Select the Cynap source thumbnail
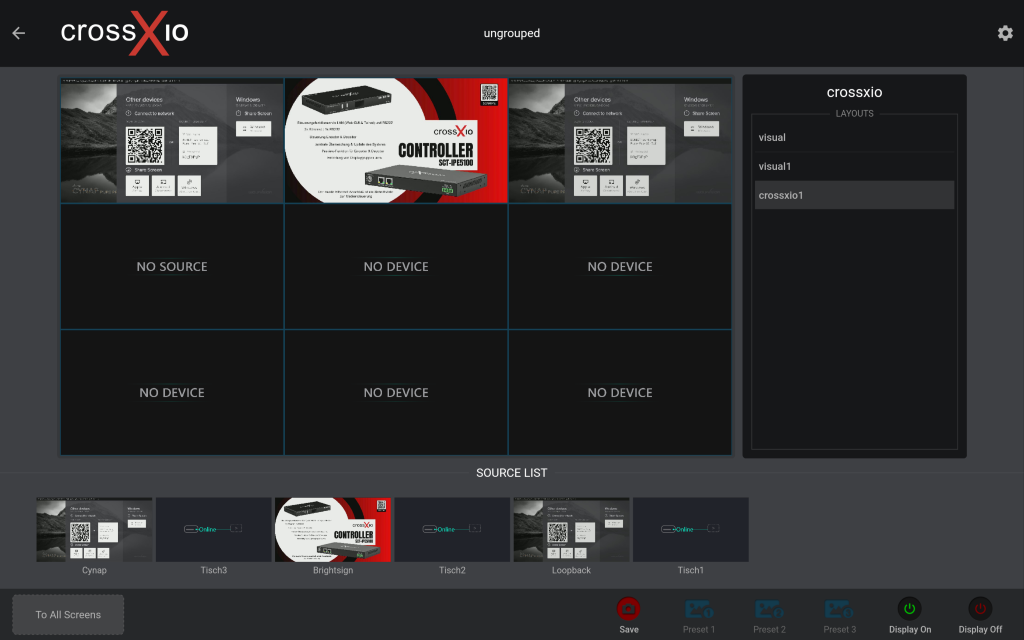The width and height of the screenshot is (1024, 640). tap(94, 529)
